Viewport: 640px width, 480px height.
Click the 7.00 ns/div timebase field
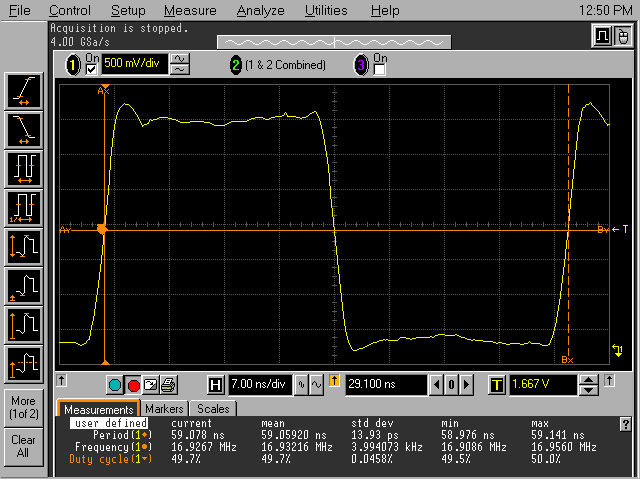click(x=260, y=384)
